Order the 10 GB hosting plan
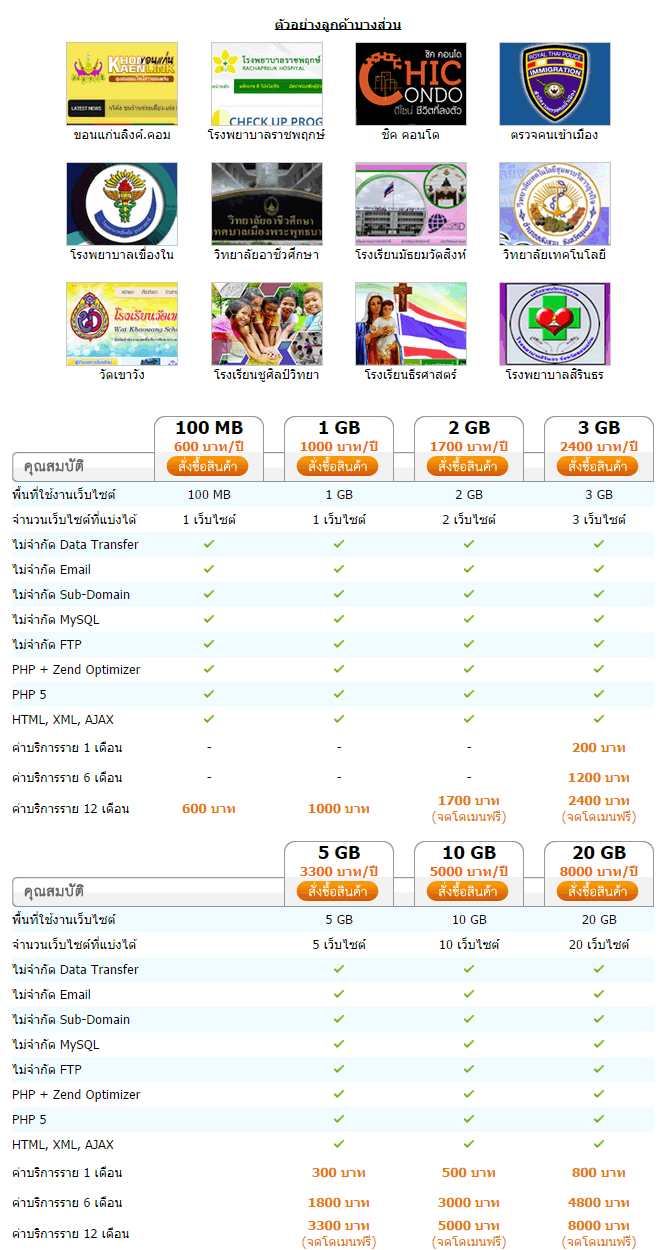The height and width of the screenshot is (1250, 663). (x=467, y=891)
